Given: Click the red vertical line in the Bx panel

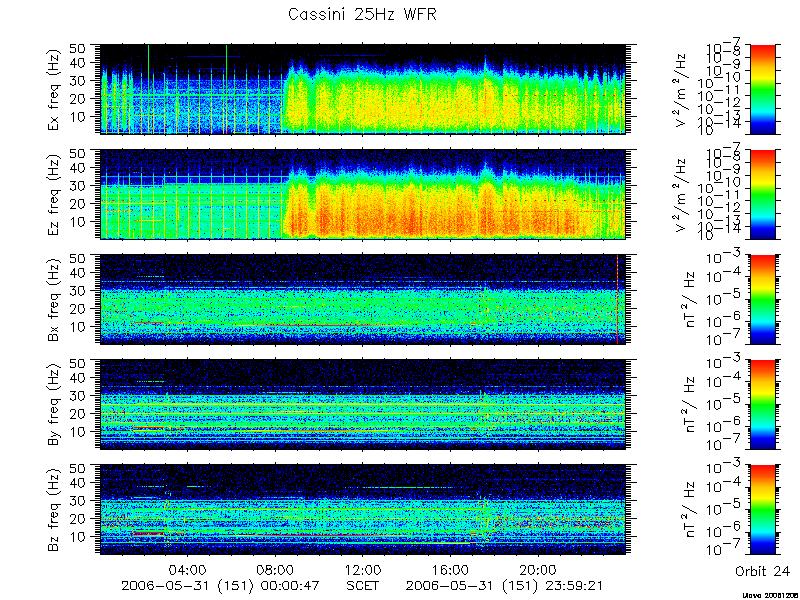Looking at the screenshot, I should (618, 299).
